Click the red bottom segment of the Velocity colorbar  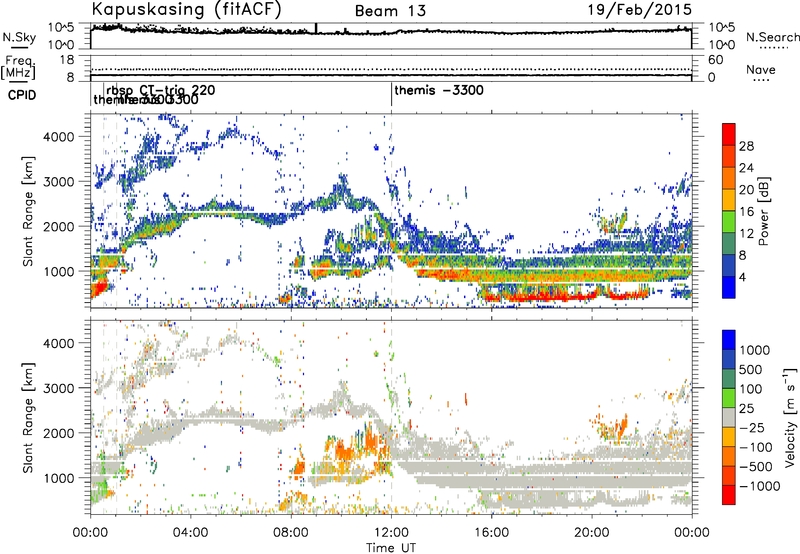(729, 495)
